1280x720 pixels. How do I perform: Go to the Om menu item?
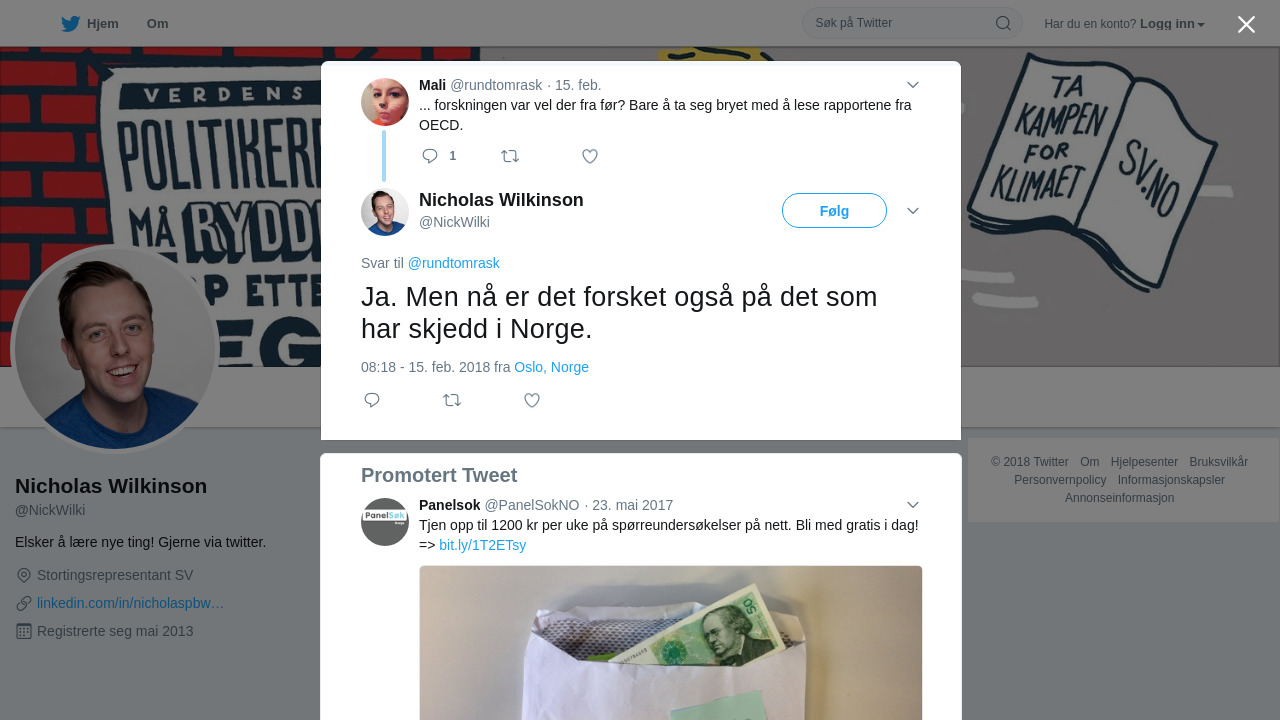(157, 24)
